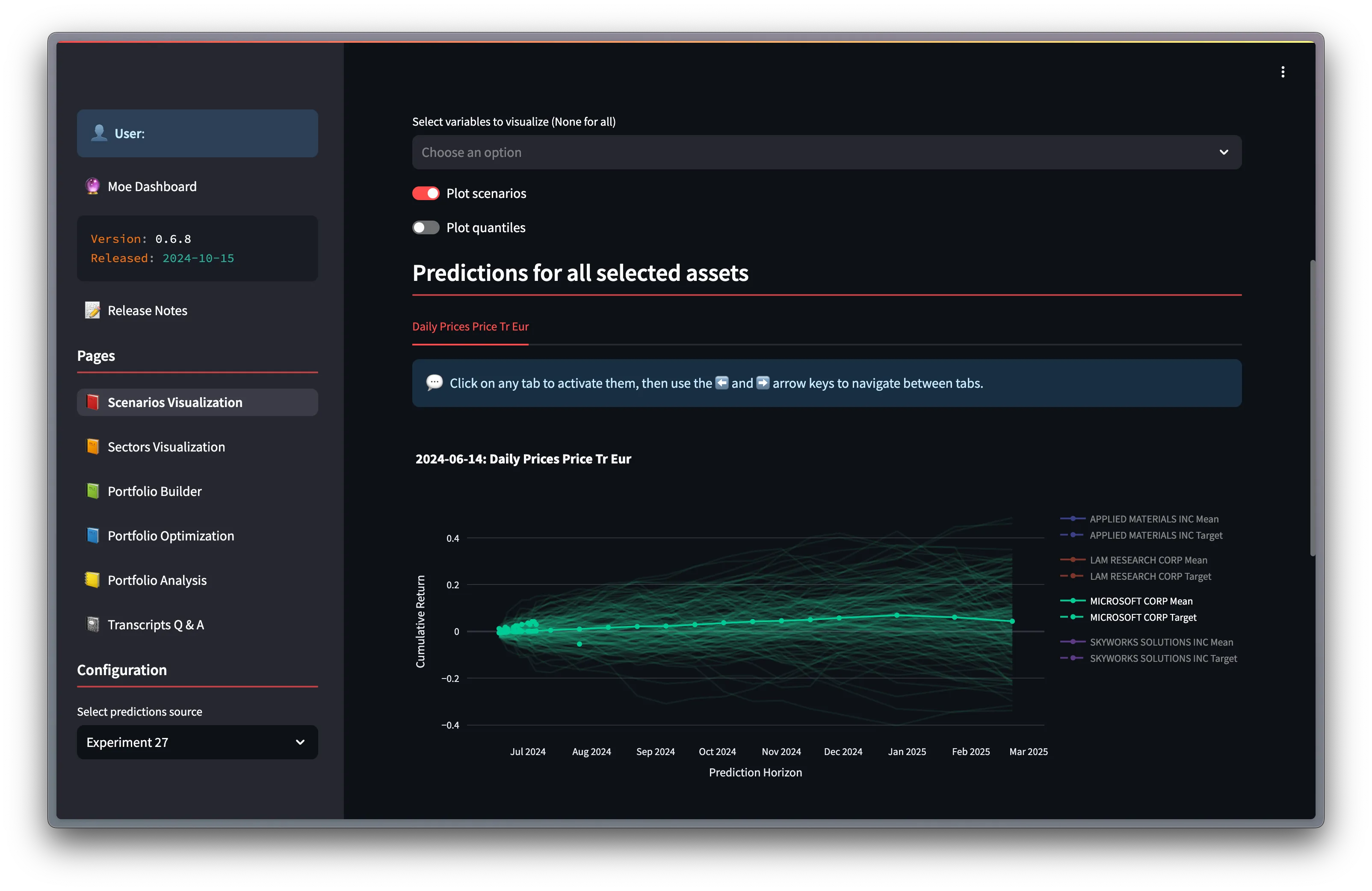Click the green book icon beside Portfolio Builder
This screenshot has width=1372, height=891.
point(92,490)
